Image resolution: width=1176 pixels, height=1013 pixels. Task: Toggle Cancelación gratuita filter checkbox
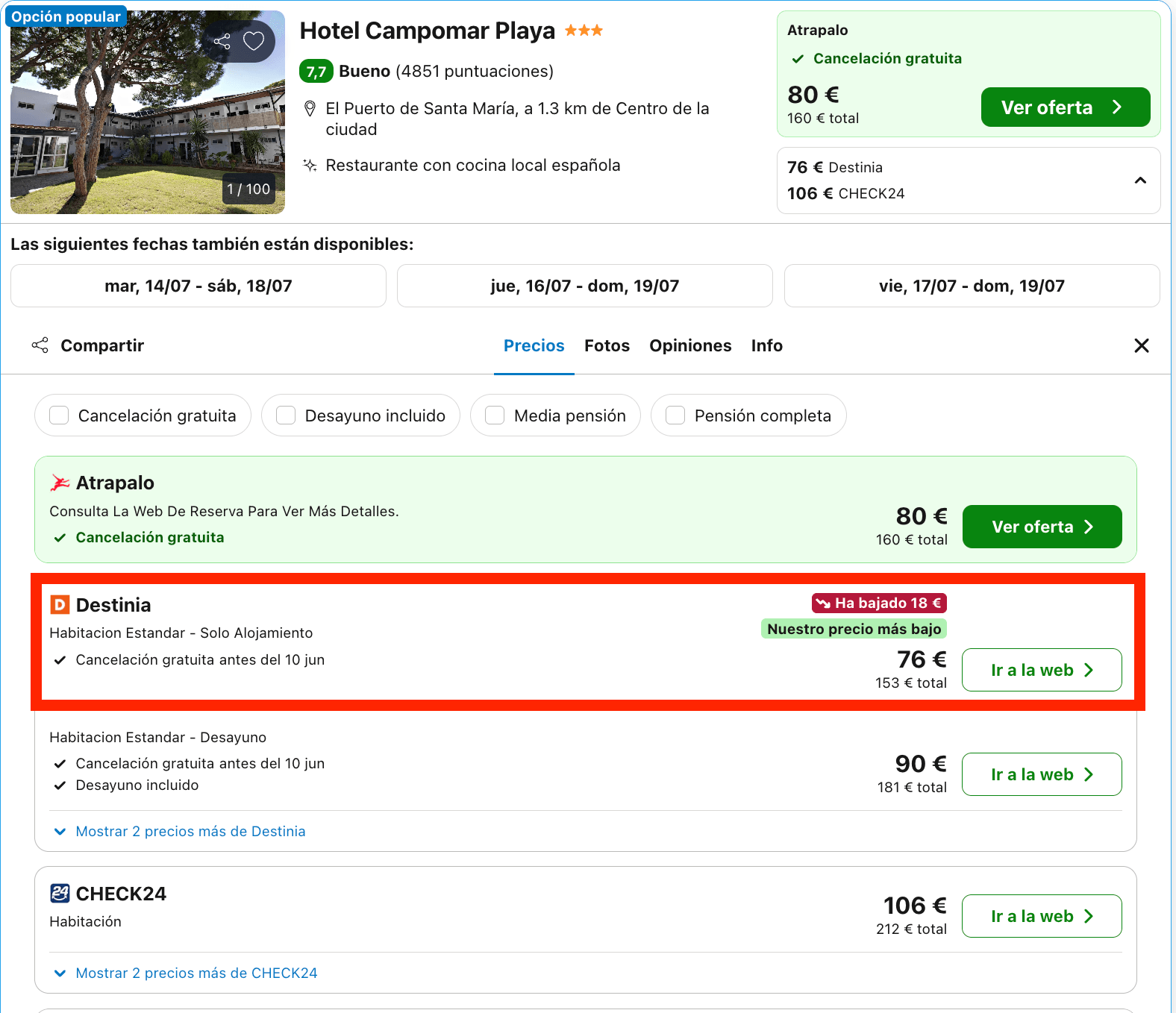(59, 415)
